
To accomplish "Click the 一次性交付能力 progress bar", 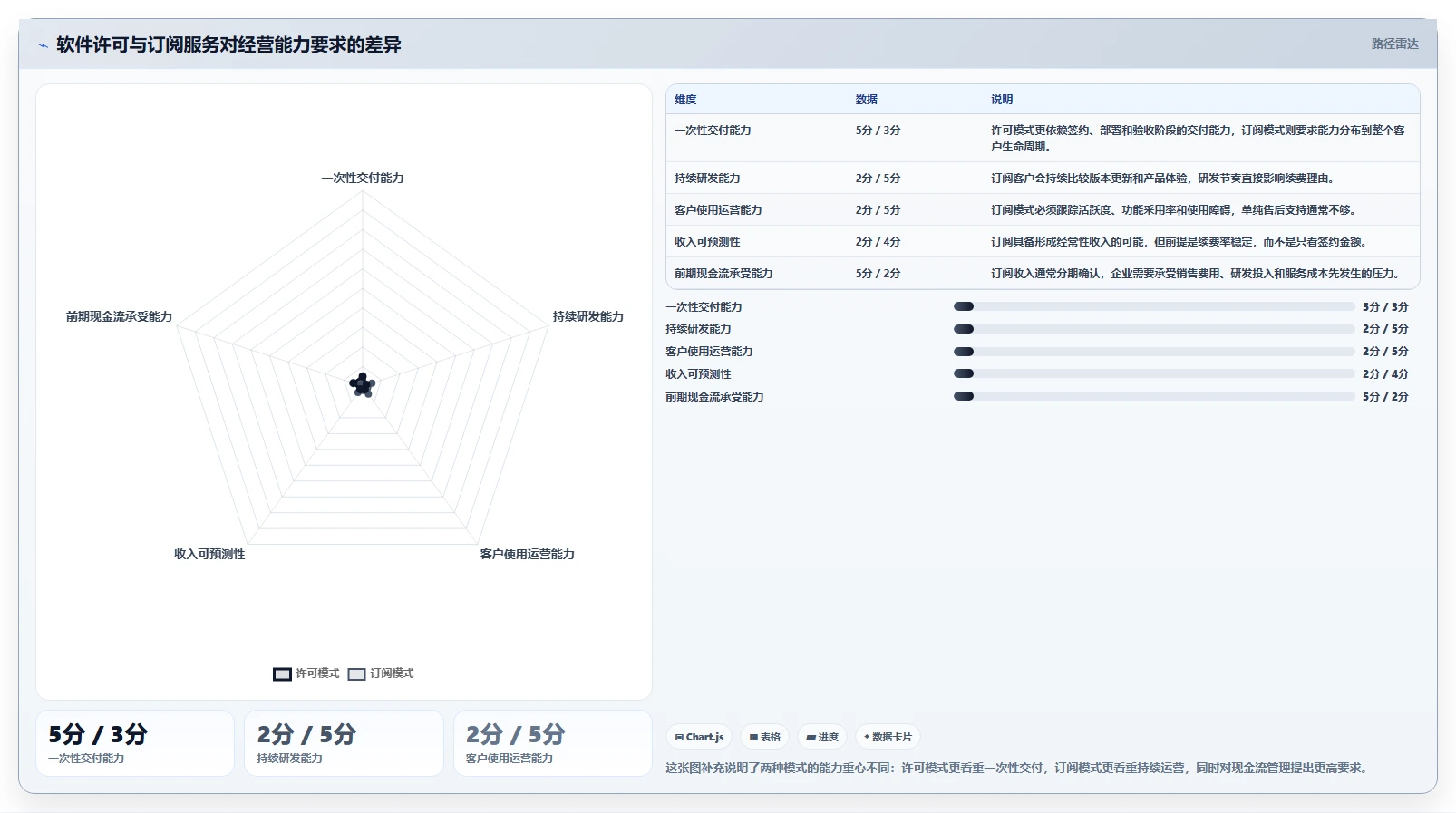I will pos(1153,306).
